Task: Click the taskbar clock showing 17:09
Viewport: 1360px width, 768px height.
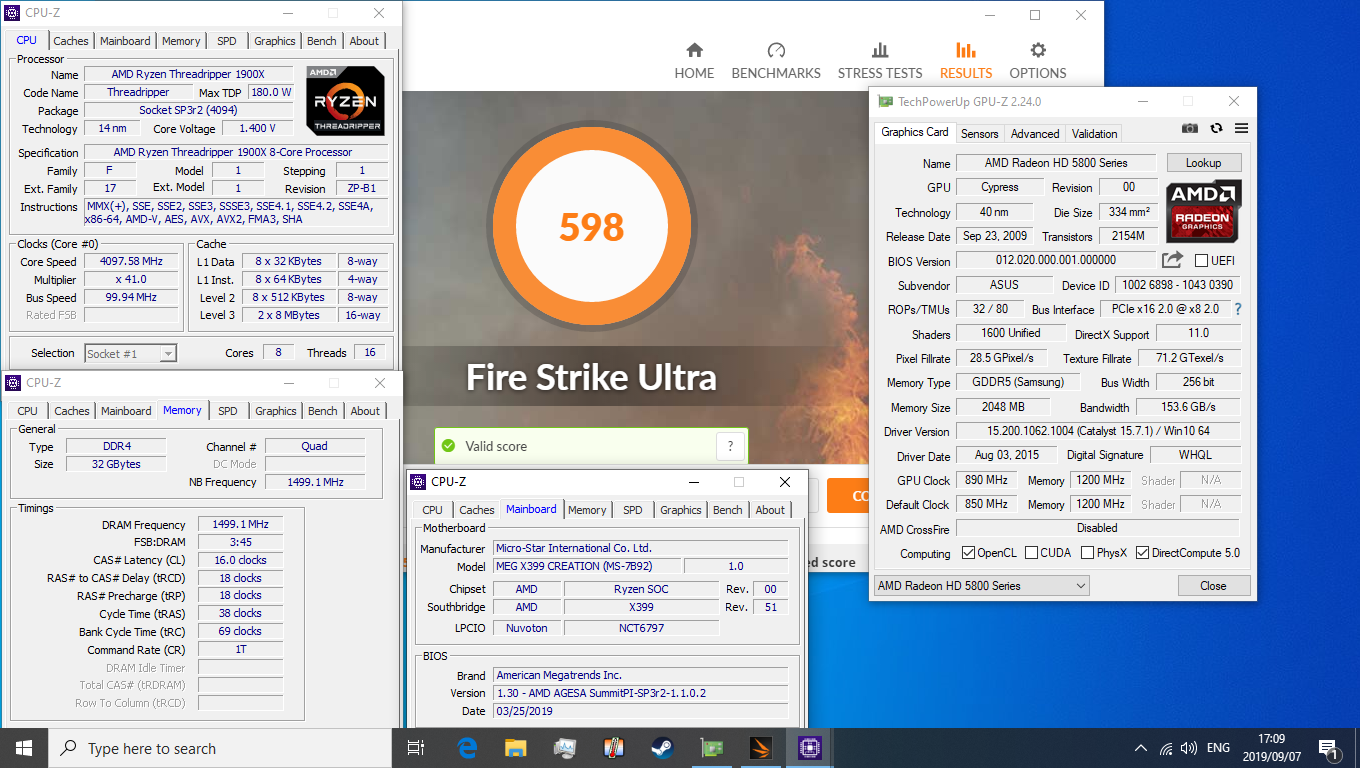Action: [x=1272, y=748]
